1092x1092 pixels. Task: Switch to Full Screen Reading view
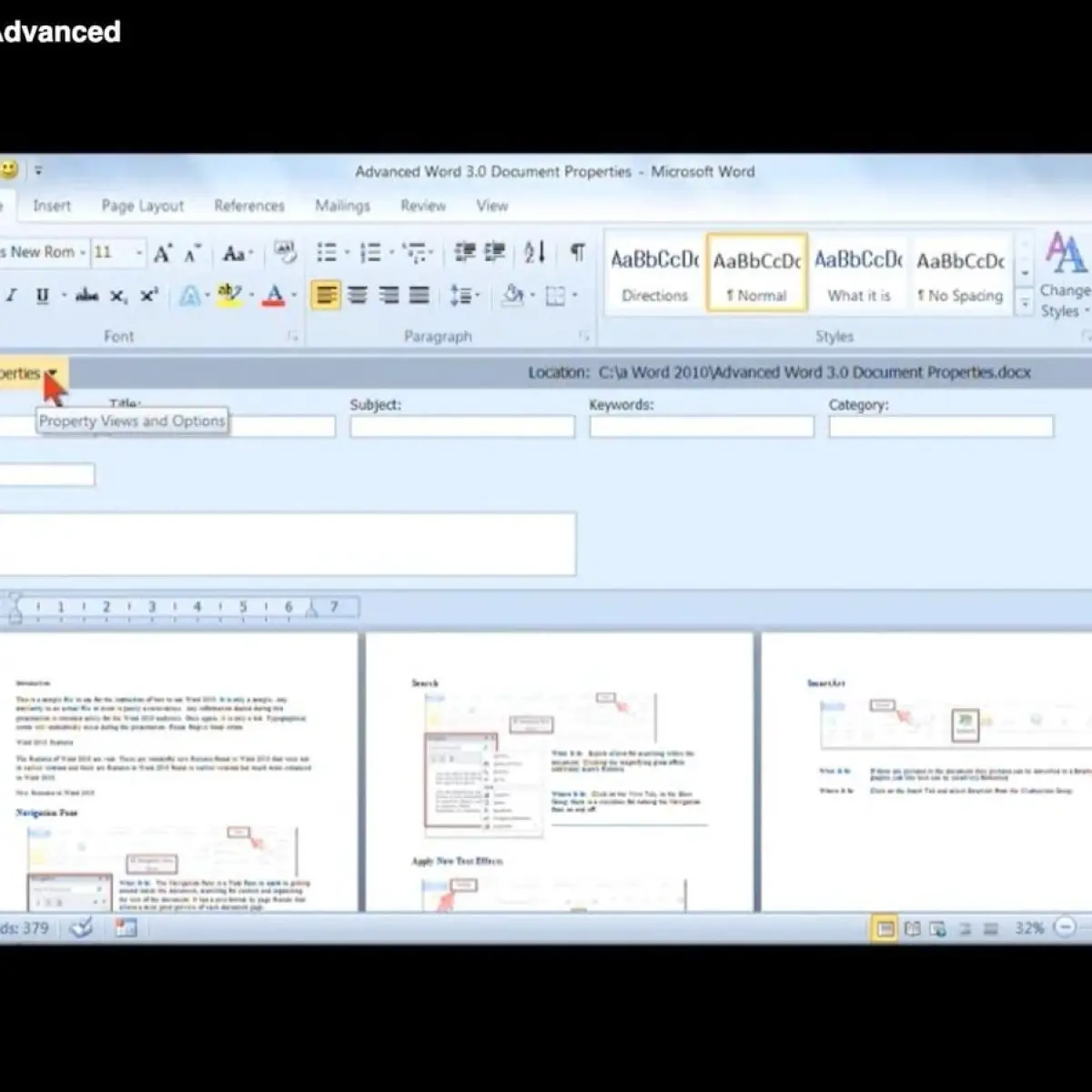pos(912,928)
